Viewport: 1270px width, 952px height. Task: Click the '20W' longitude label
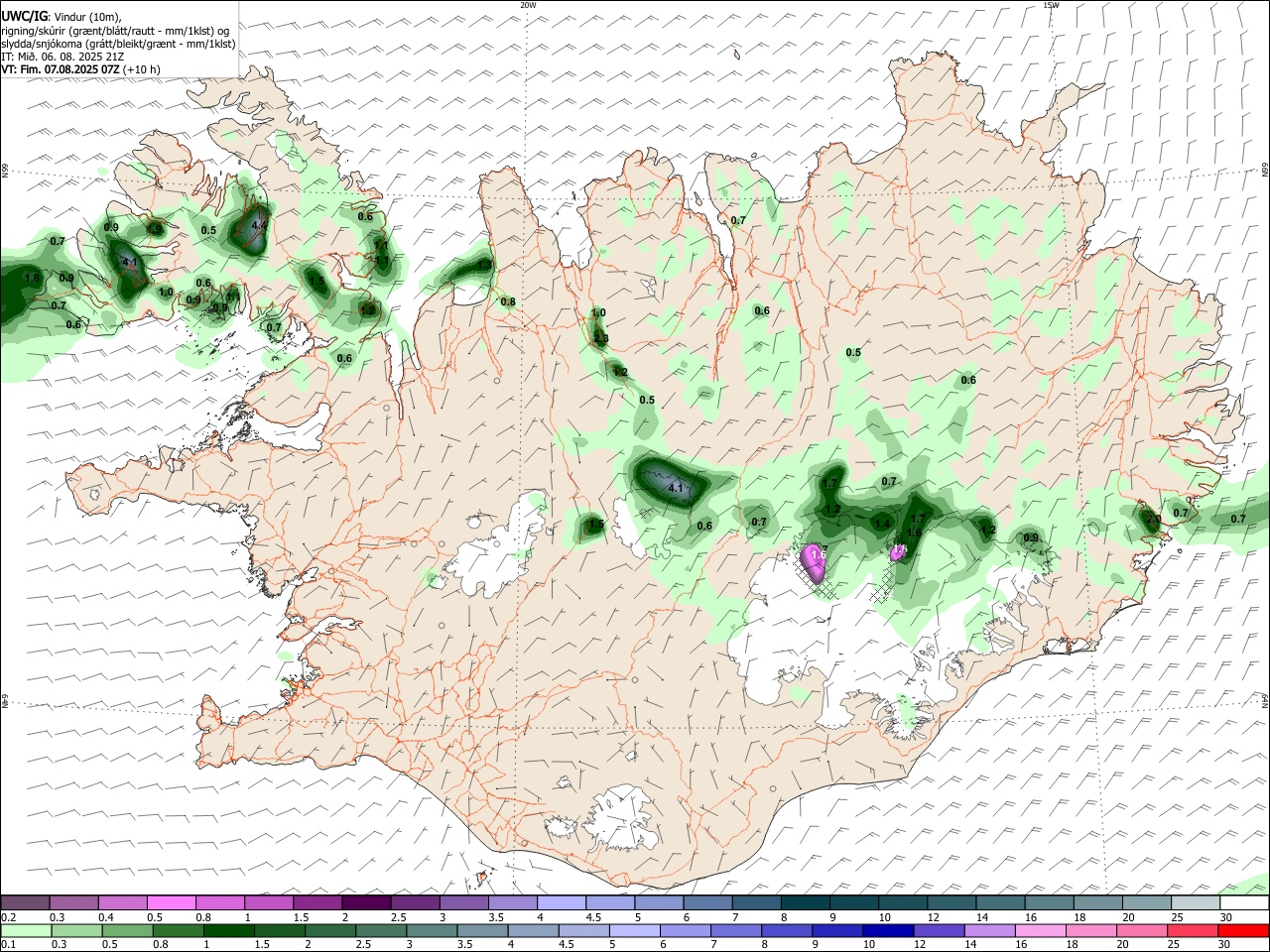(528, 5)
